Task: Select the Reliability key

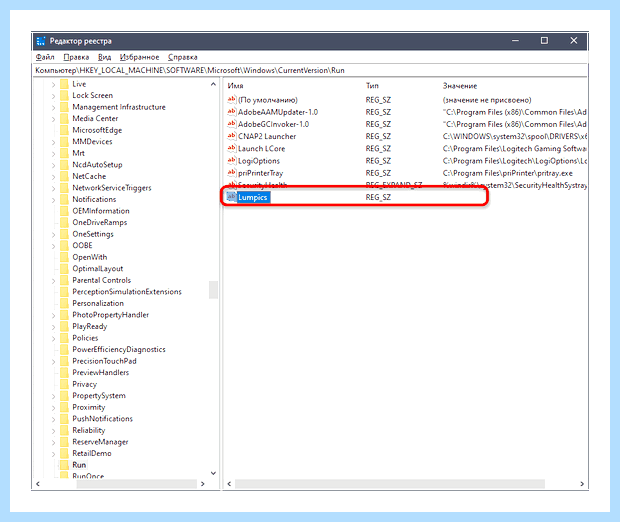Action: (x=89, y=430)
